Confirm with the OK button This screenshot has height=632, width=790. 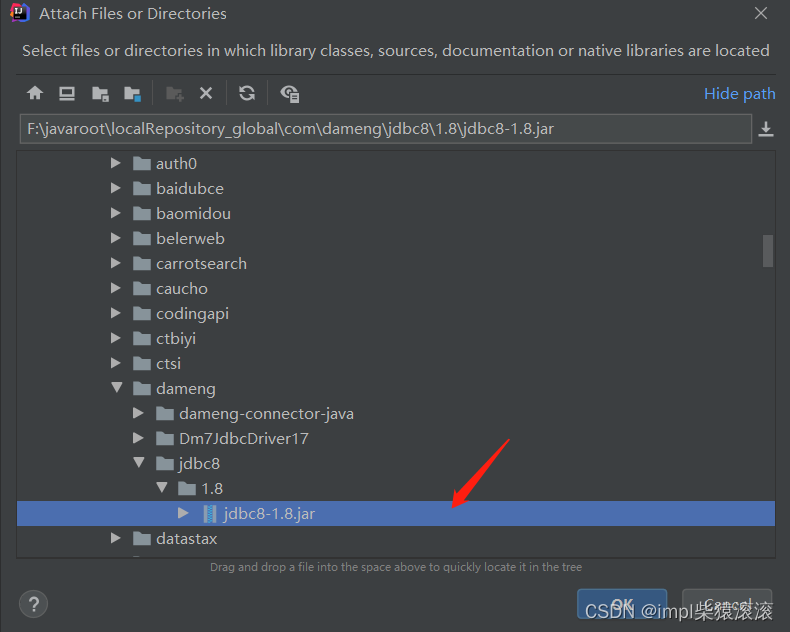tap(622, 604)
